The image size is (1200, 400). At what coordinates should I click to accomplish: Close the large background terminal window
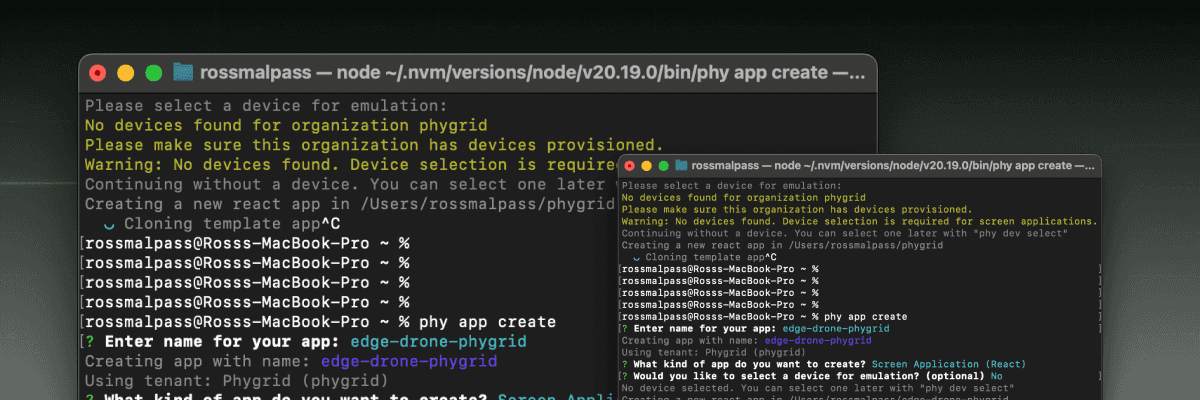(98, 72)
